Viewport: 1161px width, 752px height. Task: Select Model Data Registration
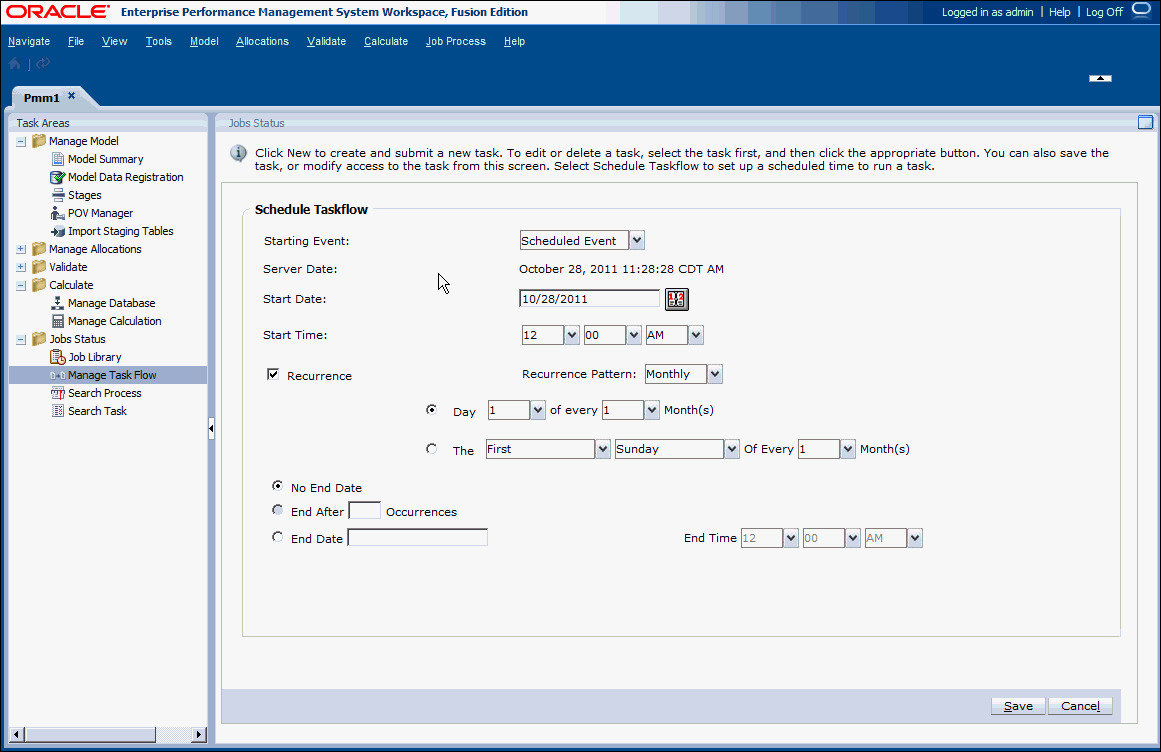click(124, 176)
